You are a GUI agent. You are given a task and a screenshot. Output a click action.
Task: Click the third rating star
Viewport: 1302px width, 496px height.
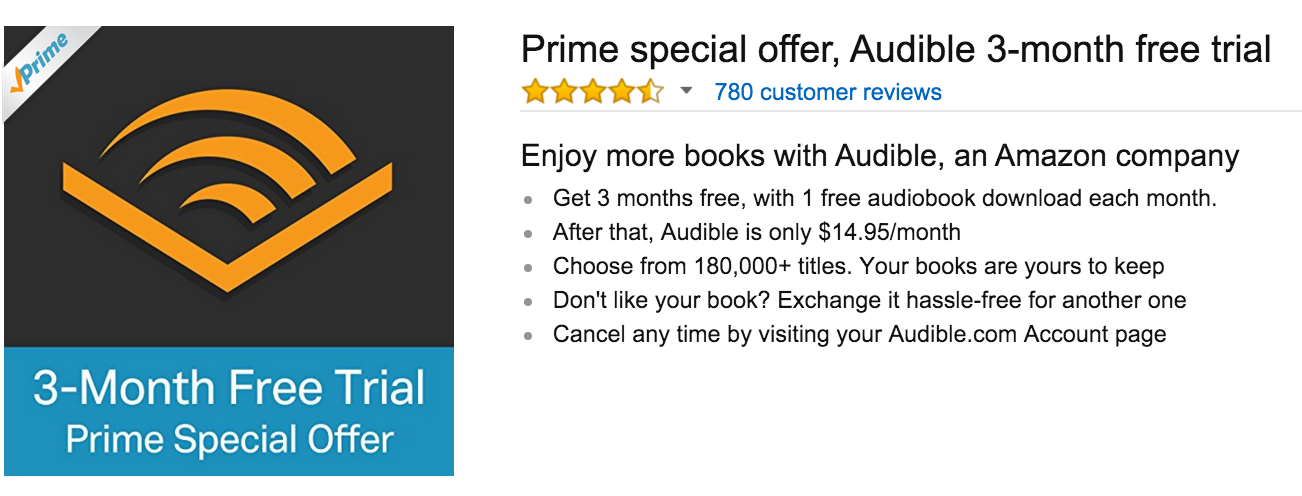593,93
